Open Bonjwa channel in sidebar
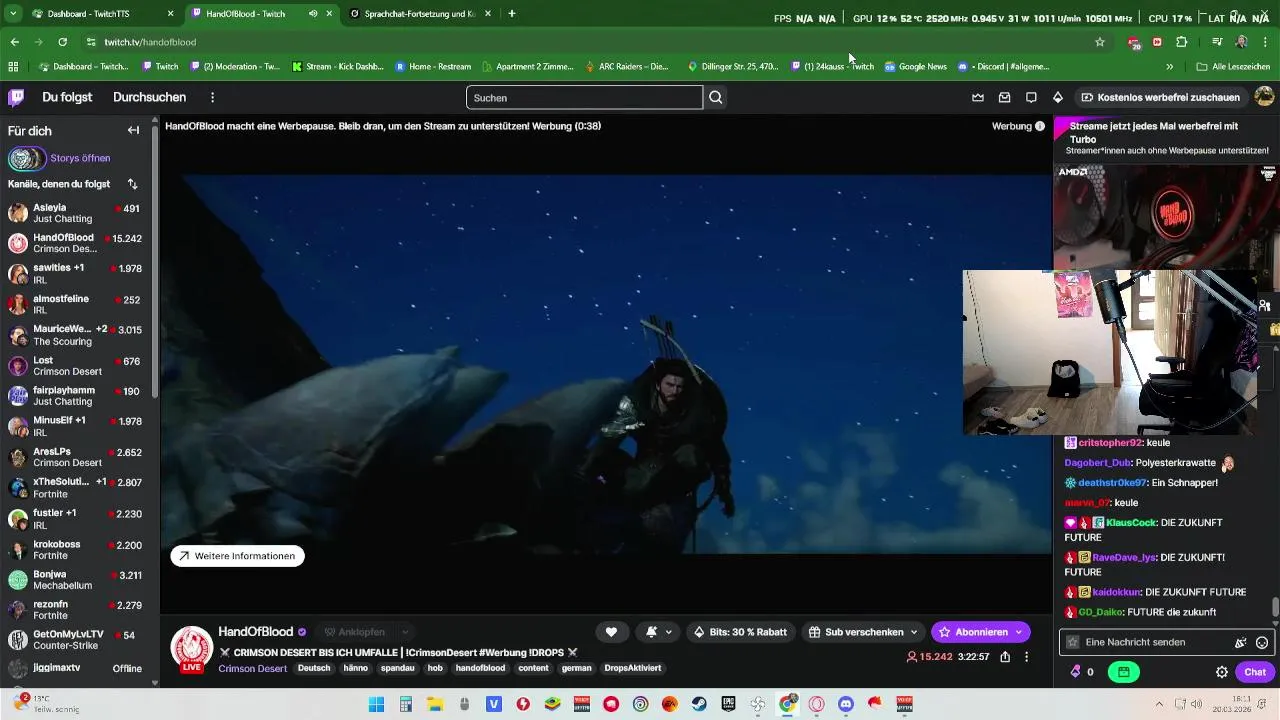 pyautogui.click(x=77, y=581)
